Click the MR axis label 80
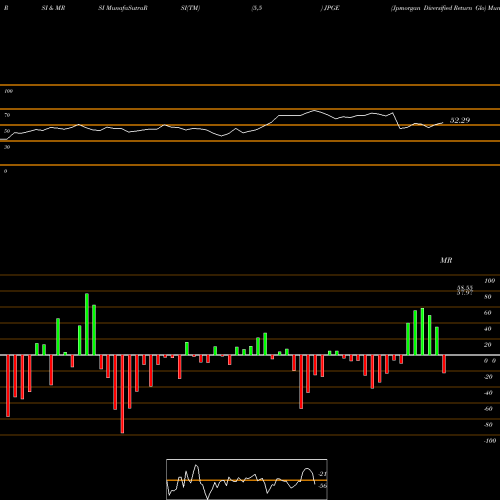500x500 pixels. [488, 297]
